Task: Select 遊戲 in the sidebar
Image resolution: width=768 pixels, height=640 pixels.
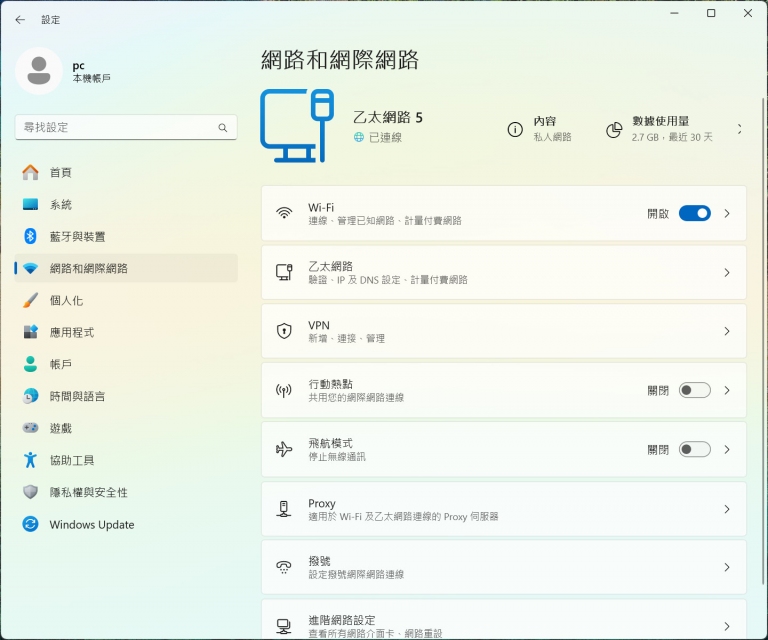Action: [x=126, y=428]
